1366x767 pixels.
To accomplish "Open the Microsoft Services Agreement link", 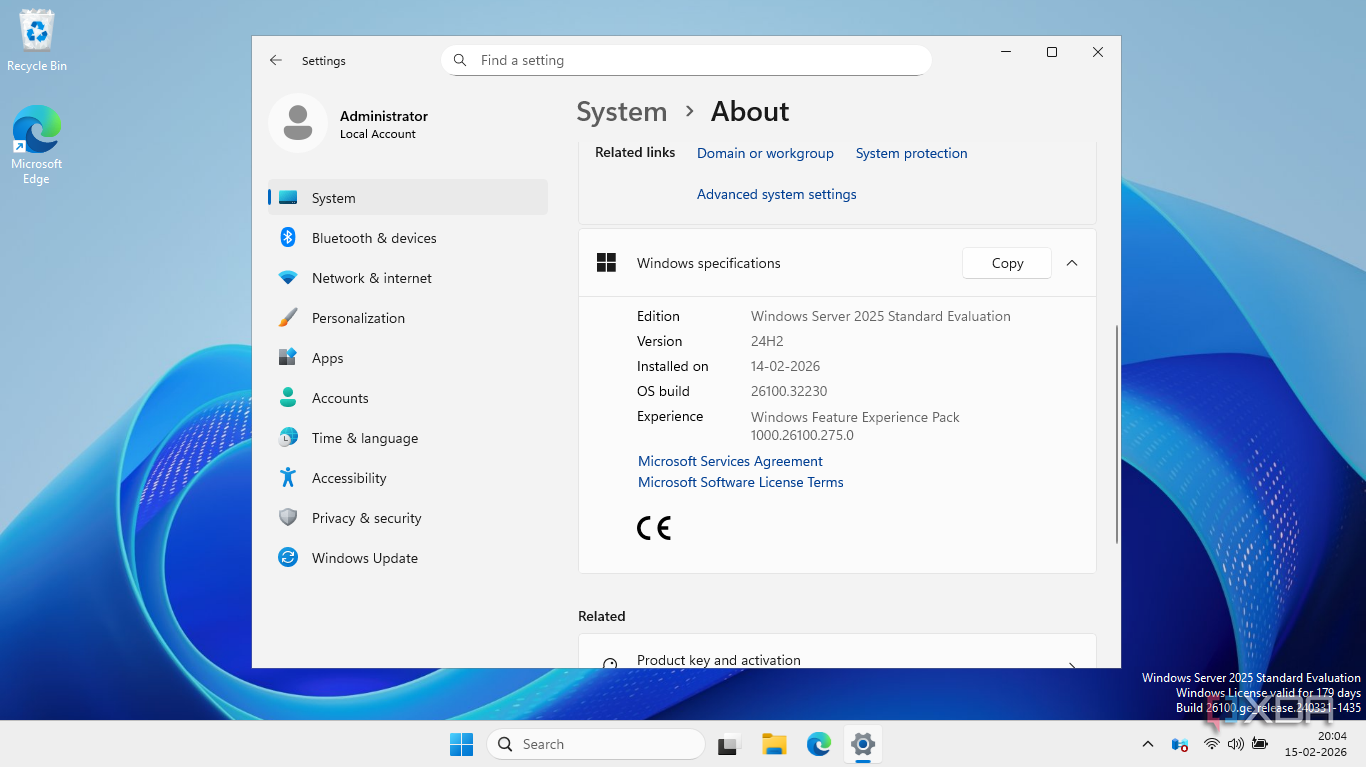I will coord(730,461).
